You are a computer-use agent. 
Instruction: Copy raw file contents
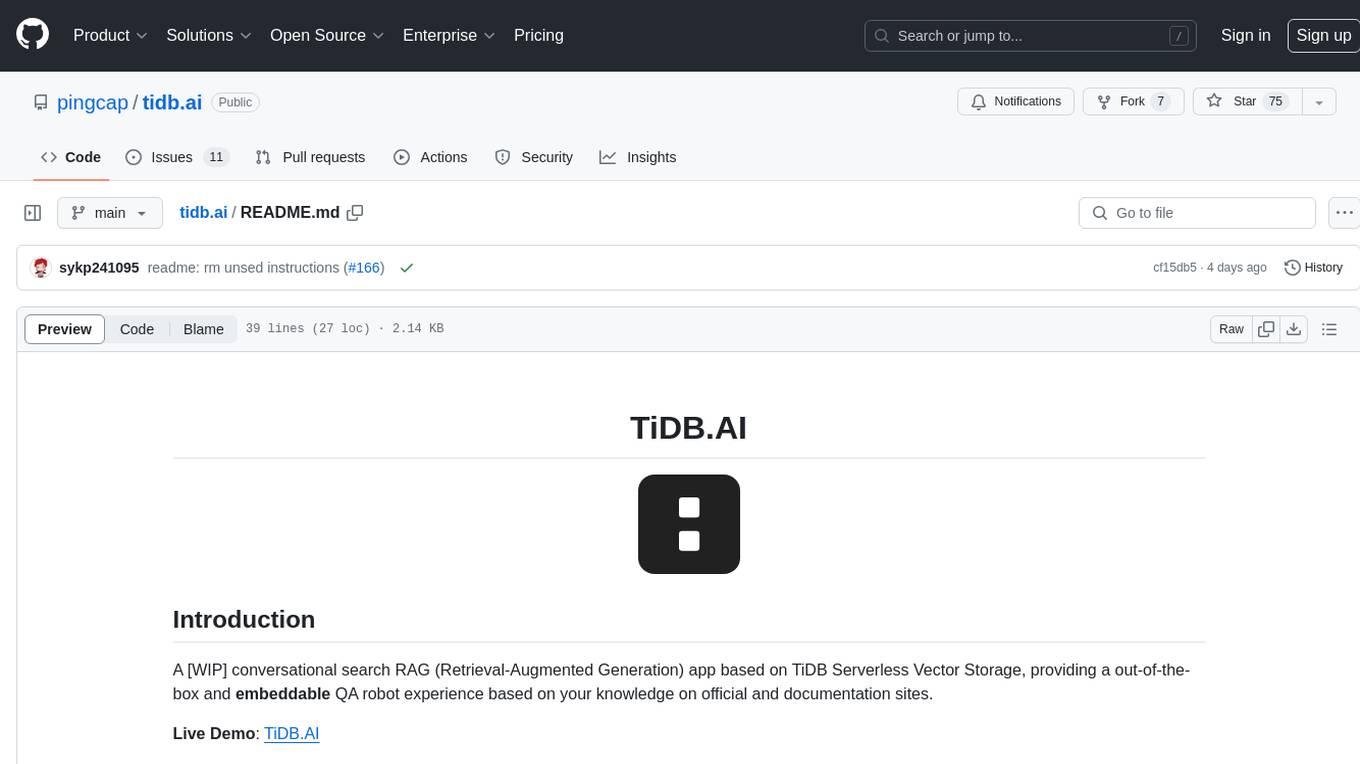pyautogui.click(x=1267, y=329)
